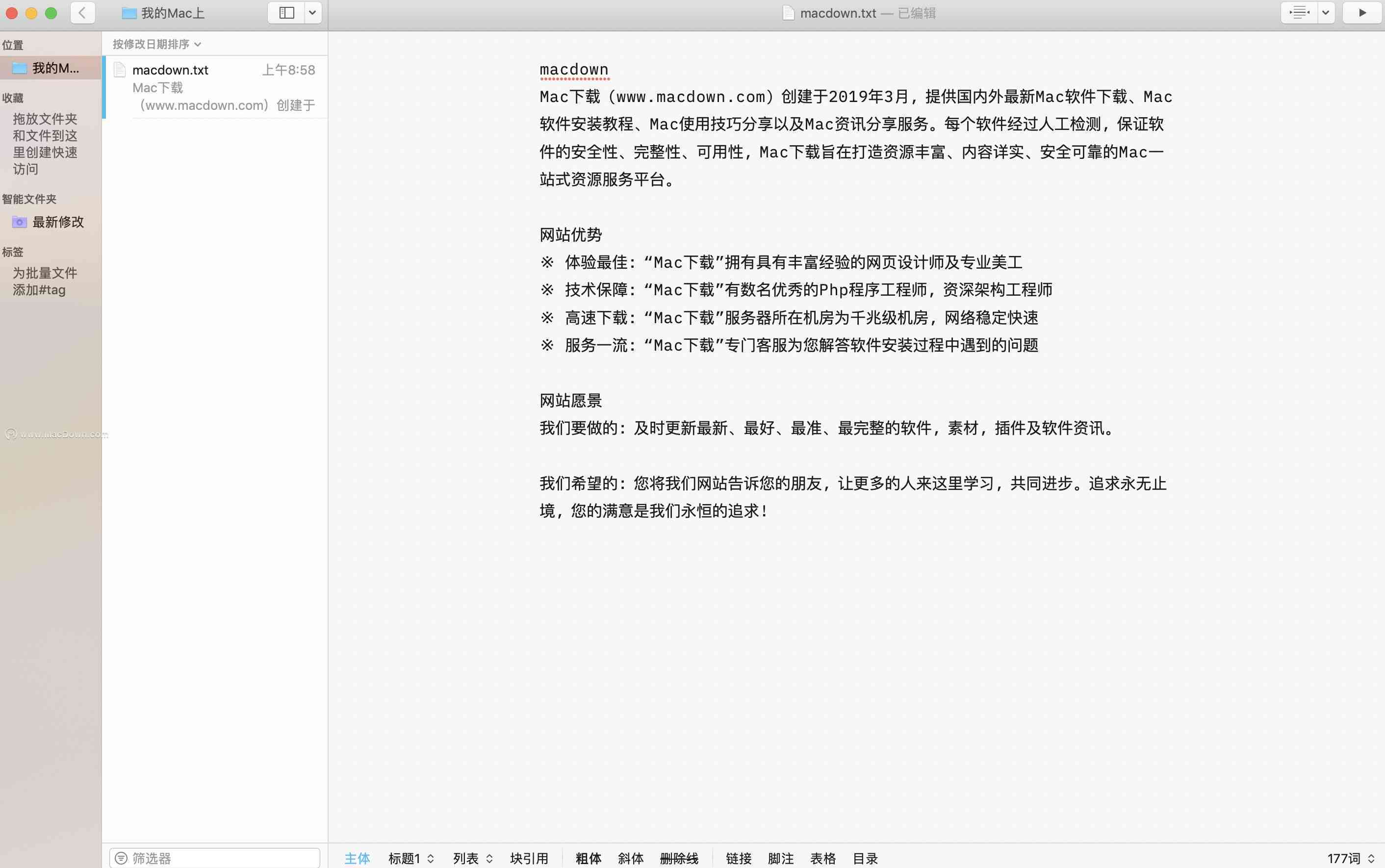Click the line starting 服务一流
Screen dimensions: 1385x868
click(789, 345)
